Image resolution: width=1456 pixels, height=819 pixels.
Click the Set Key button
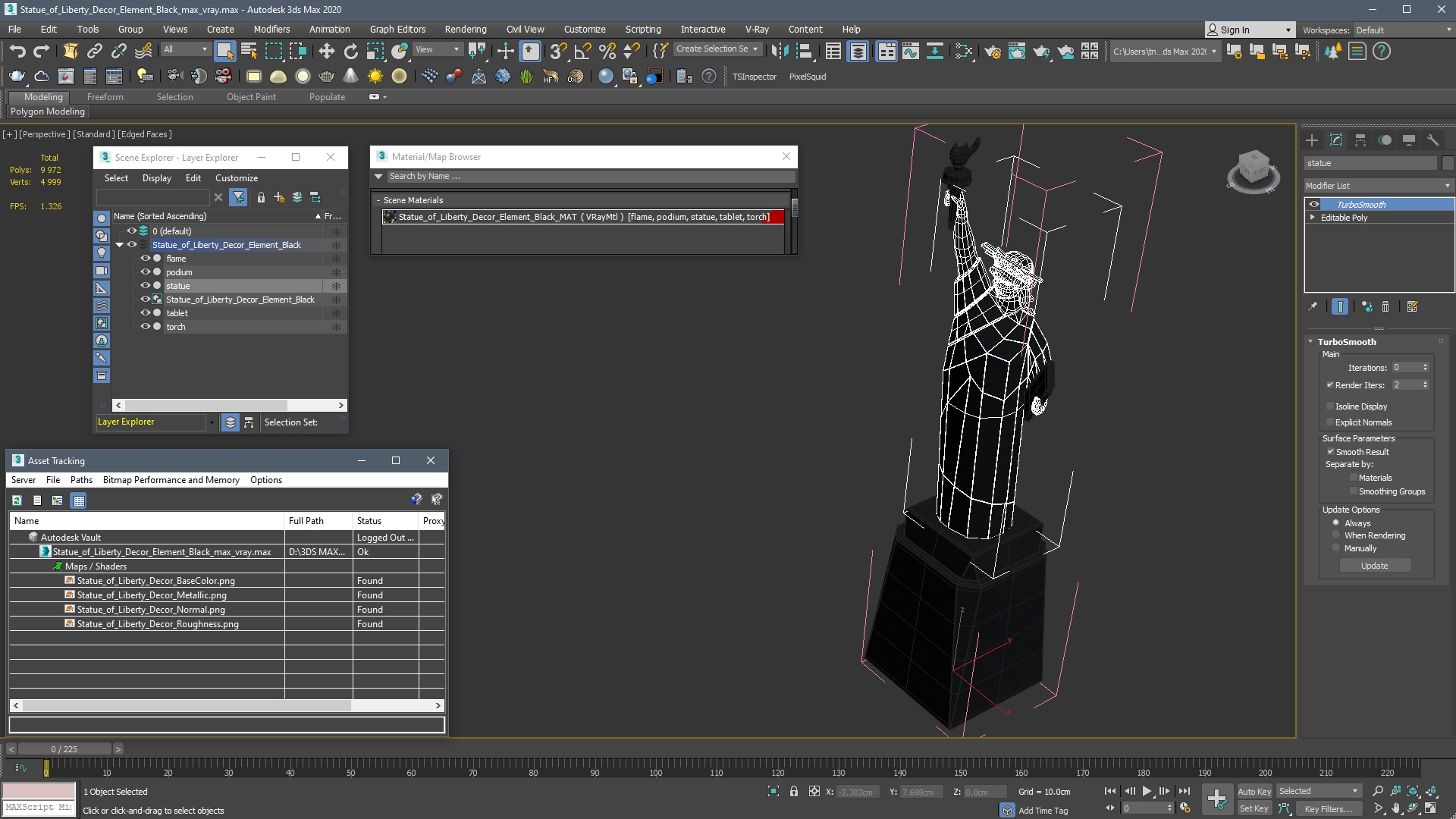coord(1254,809)
